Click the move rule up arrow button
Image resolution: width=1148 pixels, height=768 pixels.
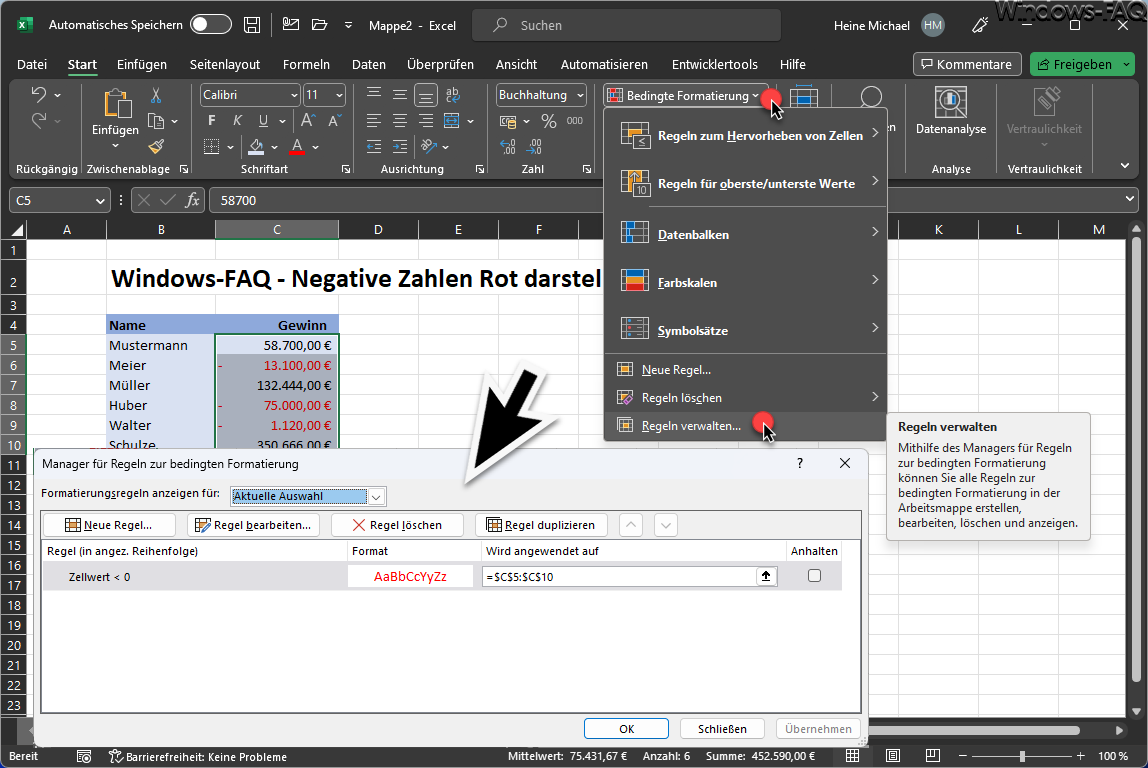tap(630, 524)
